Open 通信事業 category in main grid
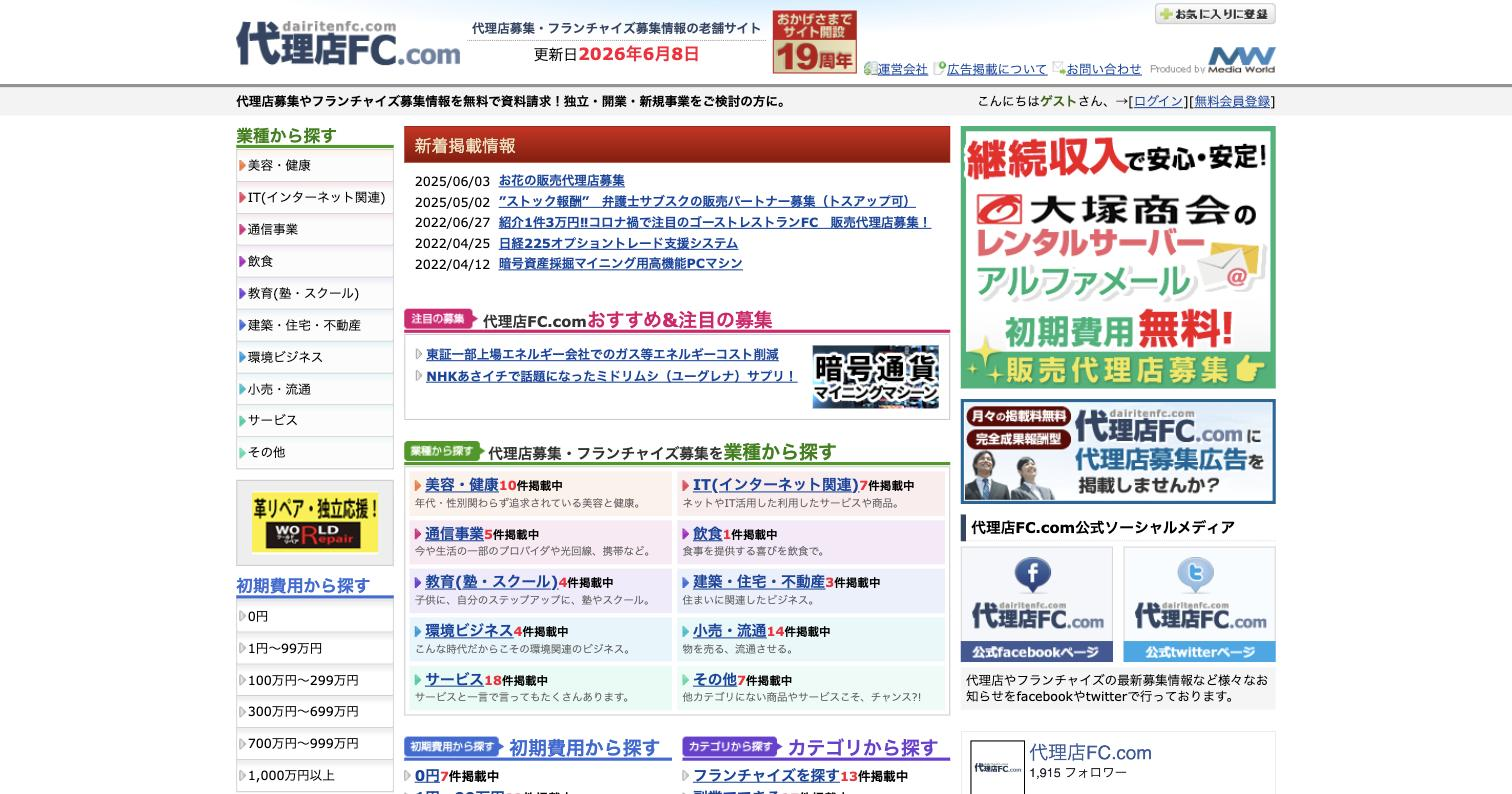This screenshot has width=1512, height=794. point(454,534)
